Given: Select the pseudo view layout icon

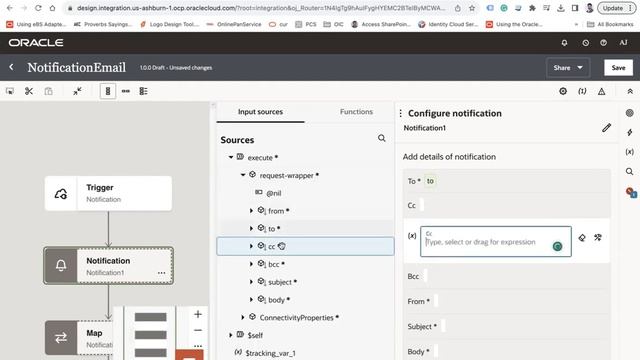Looking at the screenshot, I should tap(143, 91).
